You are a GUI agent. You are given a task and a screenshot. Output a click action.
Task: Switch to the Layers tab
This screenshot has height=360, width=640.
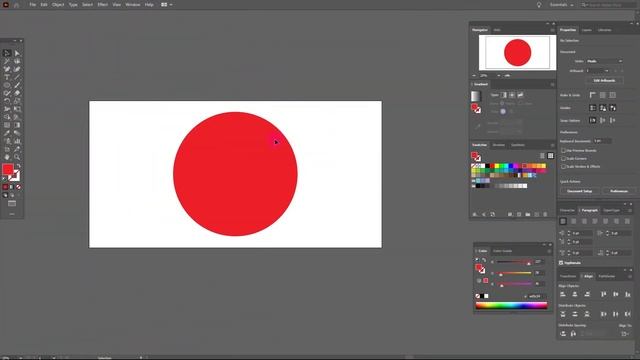coord(587,30)
